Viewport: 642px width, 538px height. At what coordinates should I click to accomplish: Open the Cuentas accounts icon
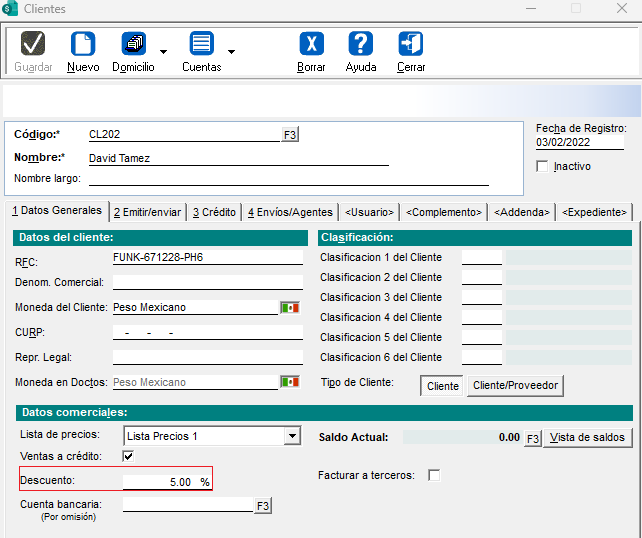[201, 45]
